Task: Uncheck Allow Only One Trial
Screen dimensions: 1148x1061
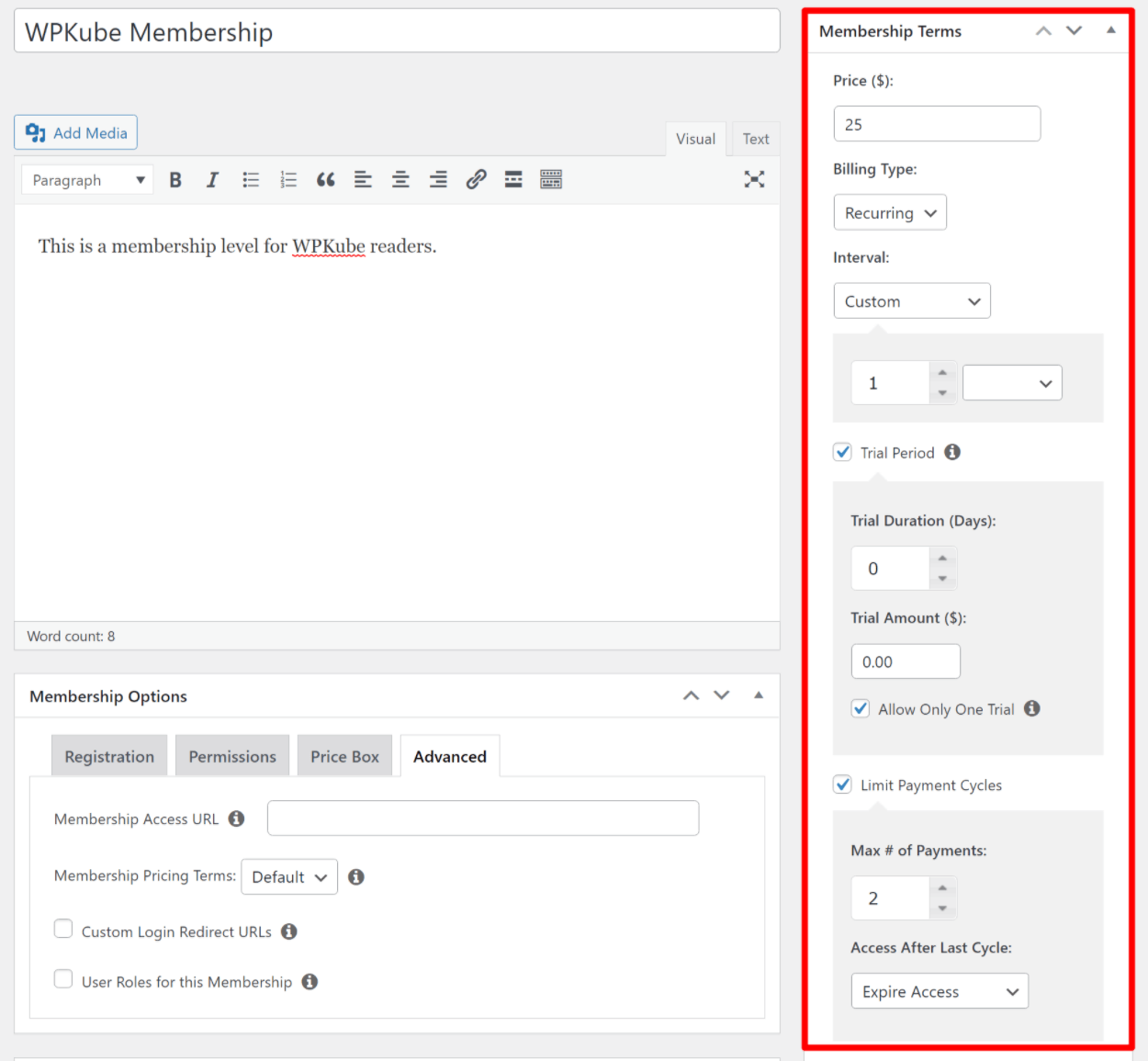Action: pos(861,708)
